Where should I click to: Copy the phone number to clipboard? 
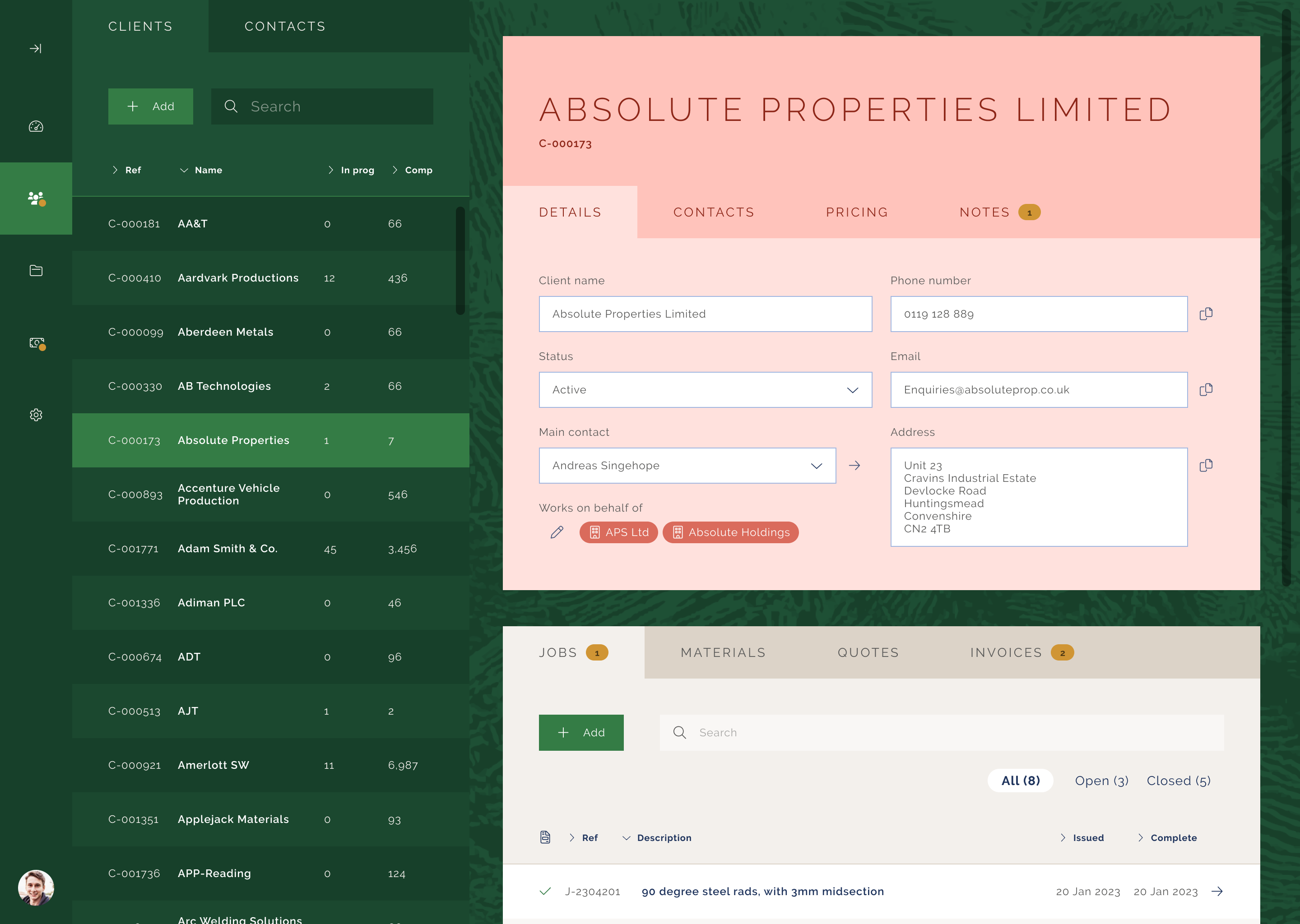tap(1206, 314)
